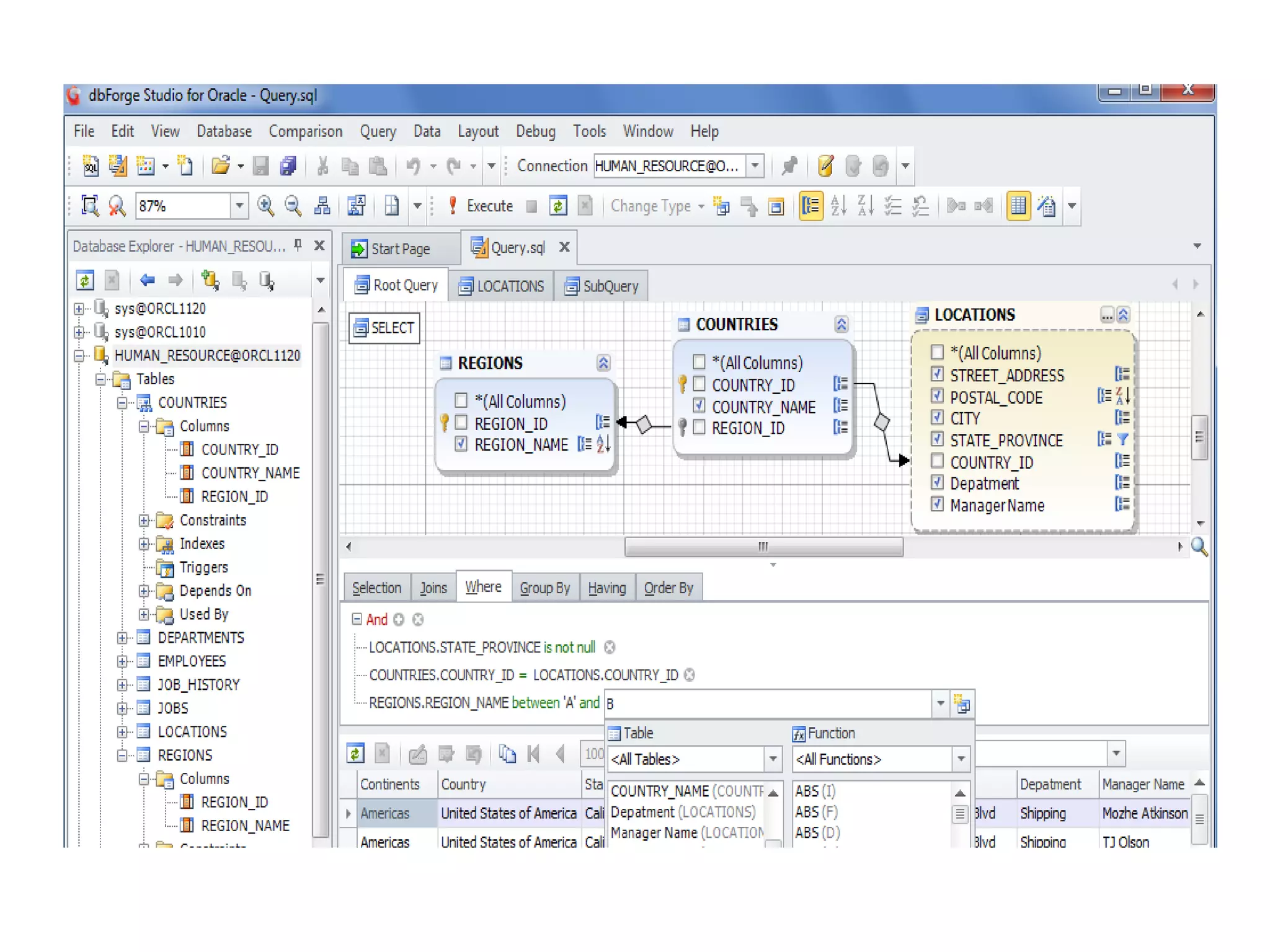Viewport: 1270px width, 952px height.
Task: Click the Open folder toolbar icon
Action: [220, 165]
